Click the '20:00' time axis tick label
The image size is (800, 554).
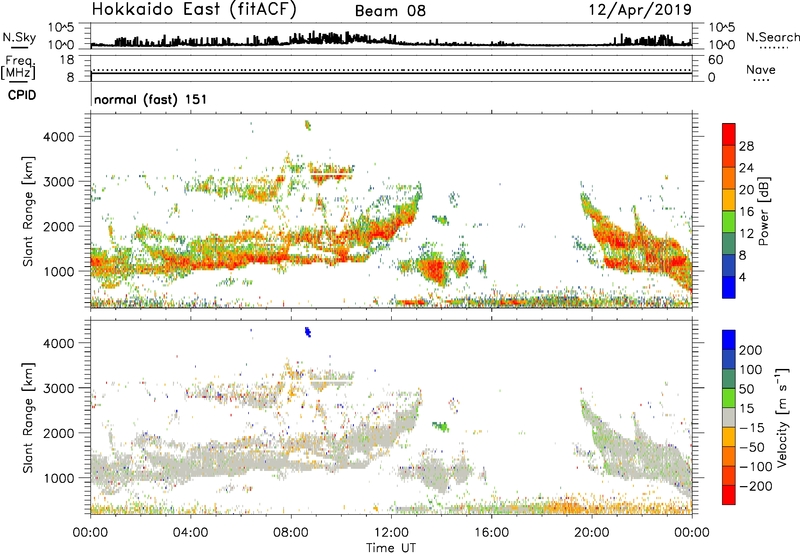click(x=592, y=533)
